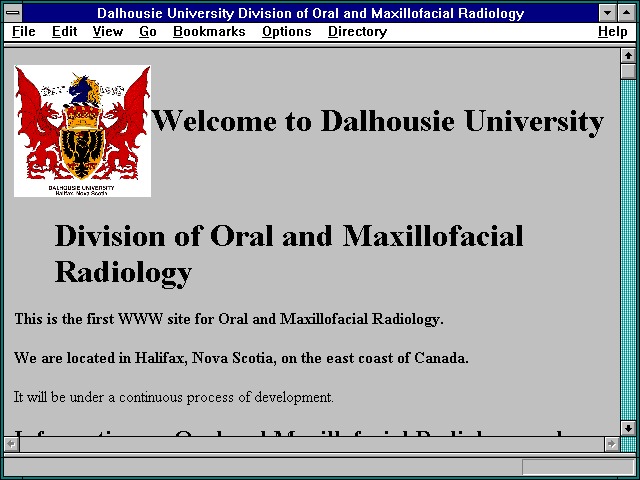Open the window control menu box
Viewport: 640px width, 480px height.
(13, 13)
